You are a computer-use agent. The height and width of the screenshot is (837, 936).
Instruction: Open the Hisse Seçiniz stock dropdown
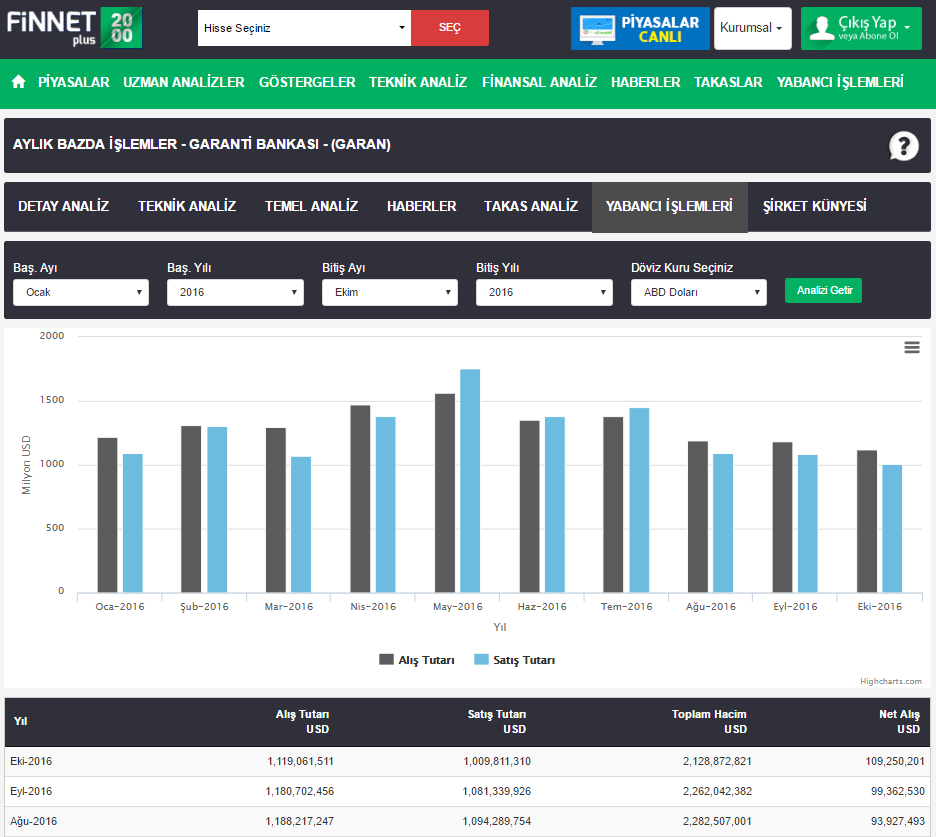click(304, 28)
